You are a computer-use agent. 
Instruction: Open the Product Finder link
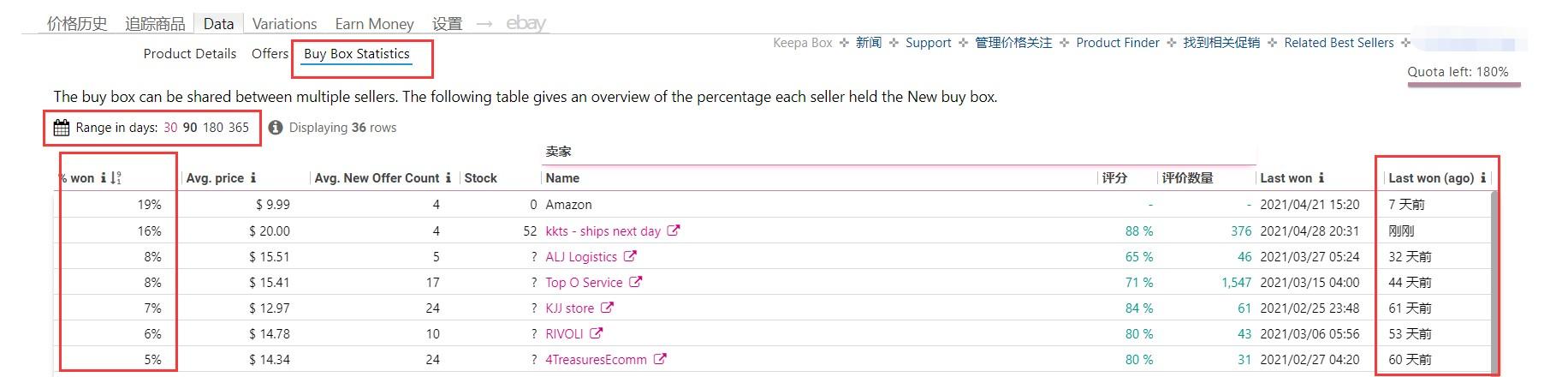click(x=1117, y=43)
